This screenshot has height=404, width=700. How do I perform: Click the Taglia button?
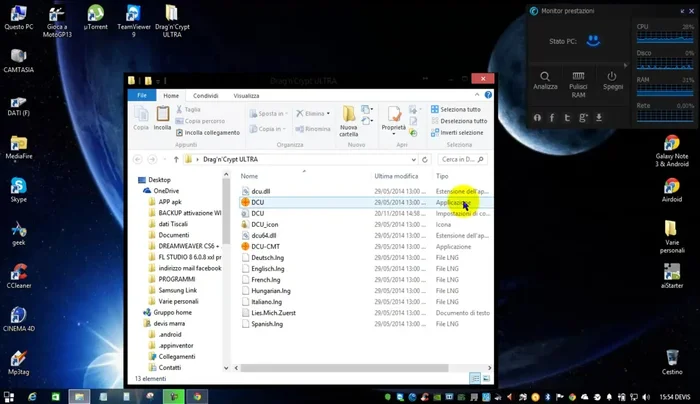pos(188,109)
